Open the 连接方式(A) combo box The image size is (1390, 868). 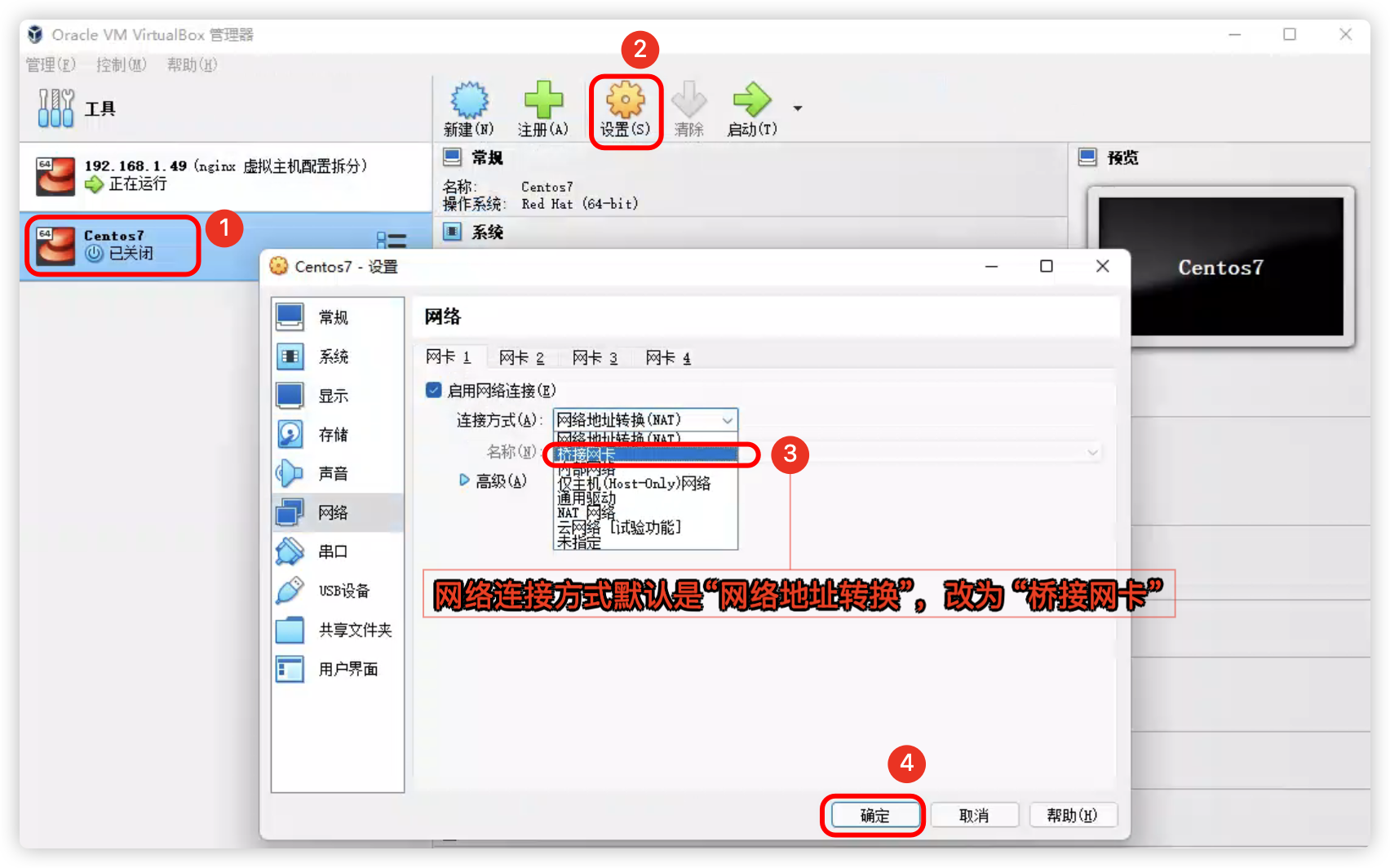click(x=645, y=420)
